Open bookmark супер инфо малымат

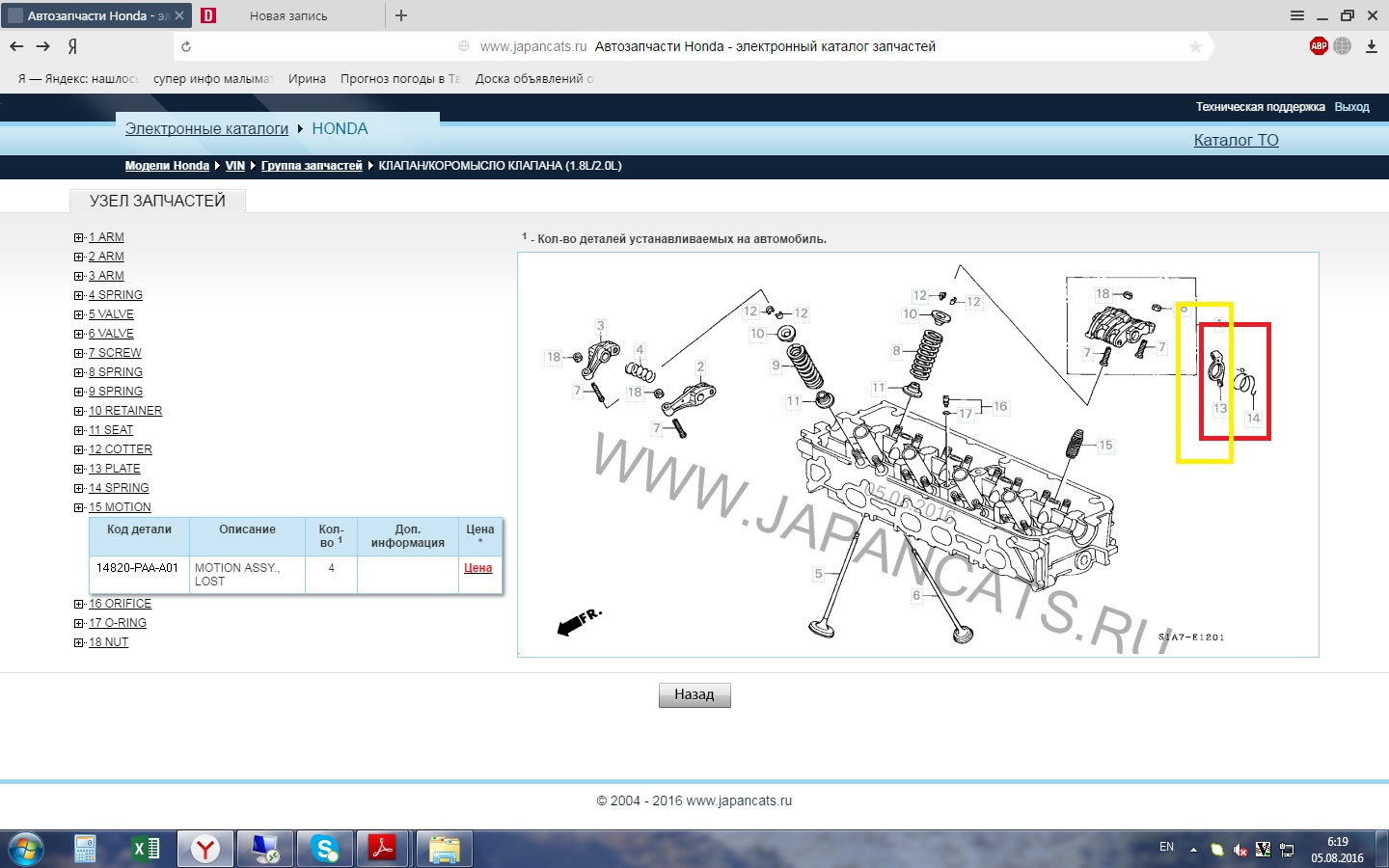click(x=213, y=79)
